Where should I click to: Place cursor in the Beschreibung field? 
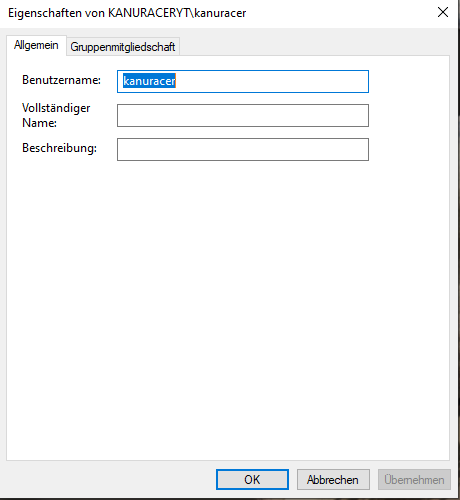pyautogui.click(x=243, y=149)
